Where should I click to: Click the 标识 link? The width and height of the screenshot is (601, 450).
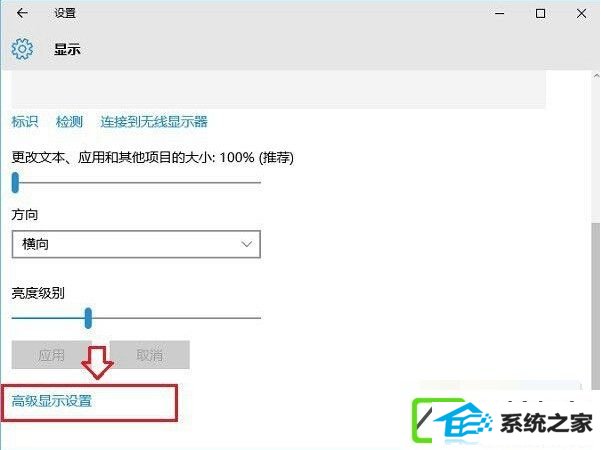point(25,122)
